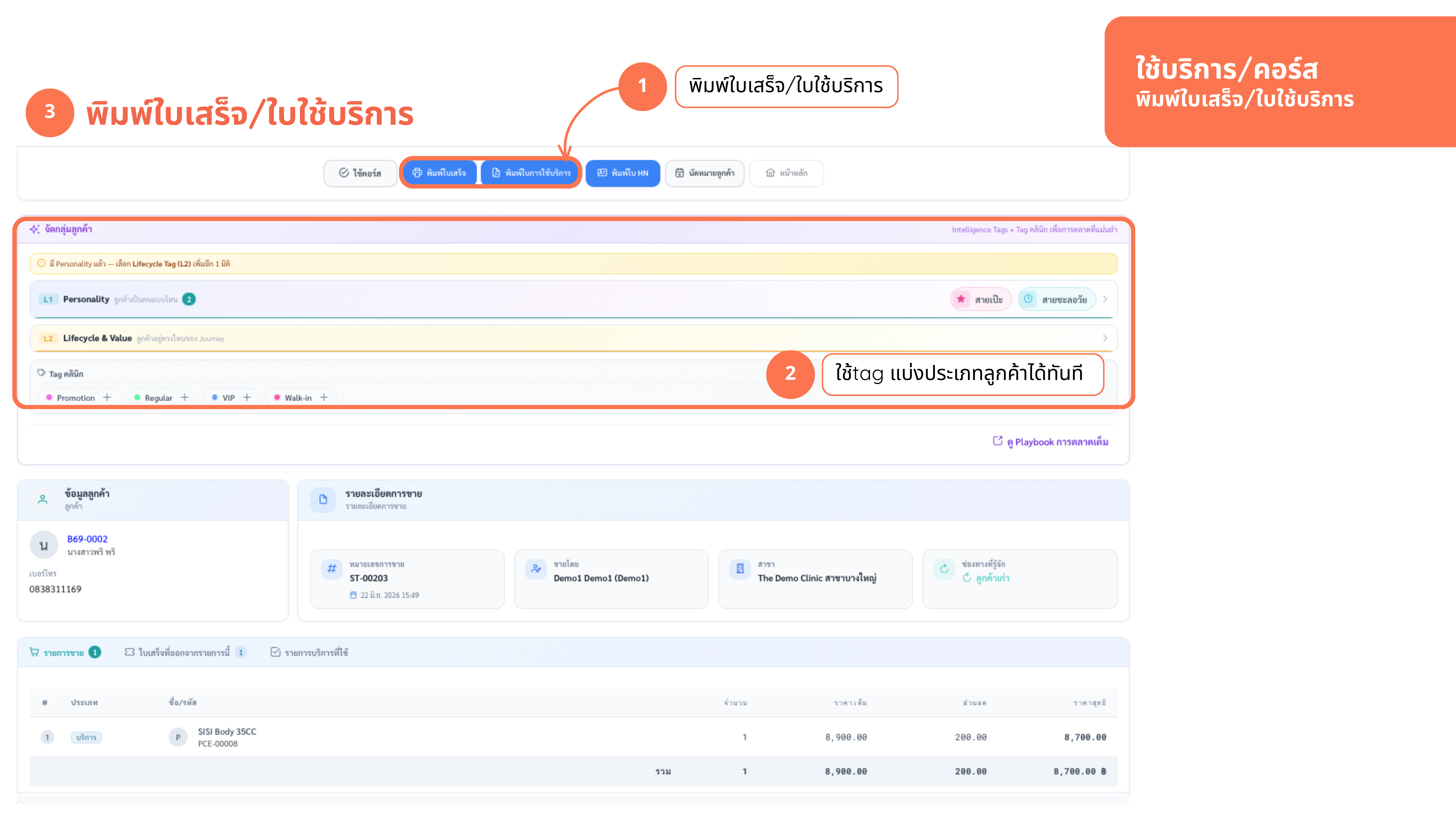Click sale number ST-00203
1456x819 pixels.
tap(369, 578)
